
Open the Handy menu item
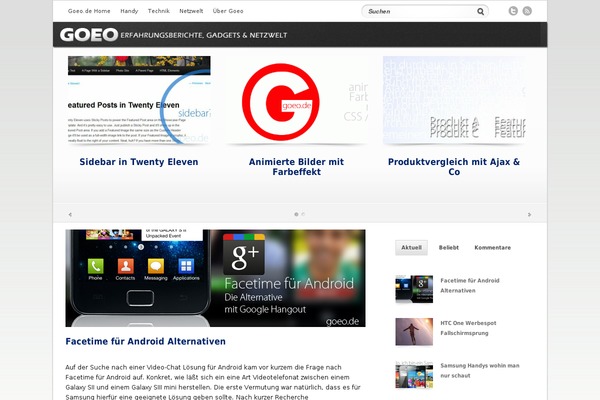[129, 11]
